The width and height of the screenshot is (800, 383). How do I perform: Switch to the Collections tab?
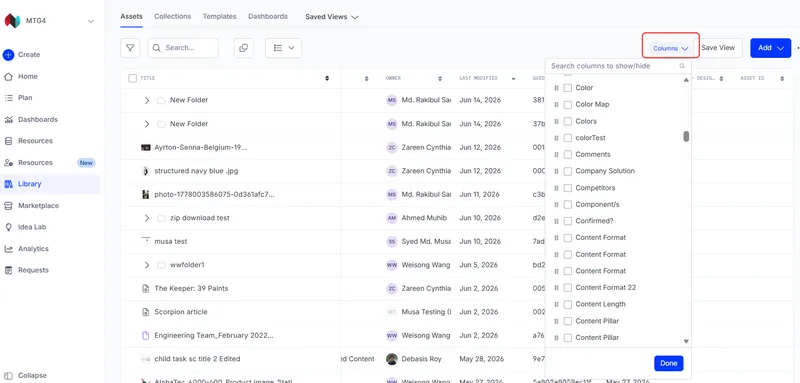tap(172, 16)
